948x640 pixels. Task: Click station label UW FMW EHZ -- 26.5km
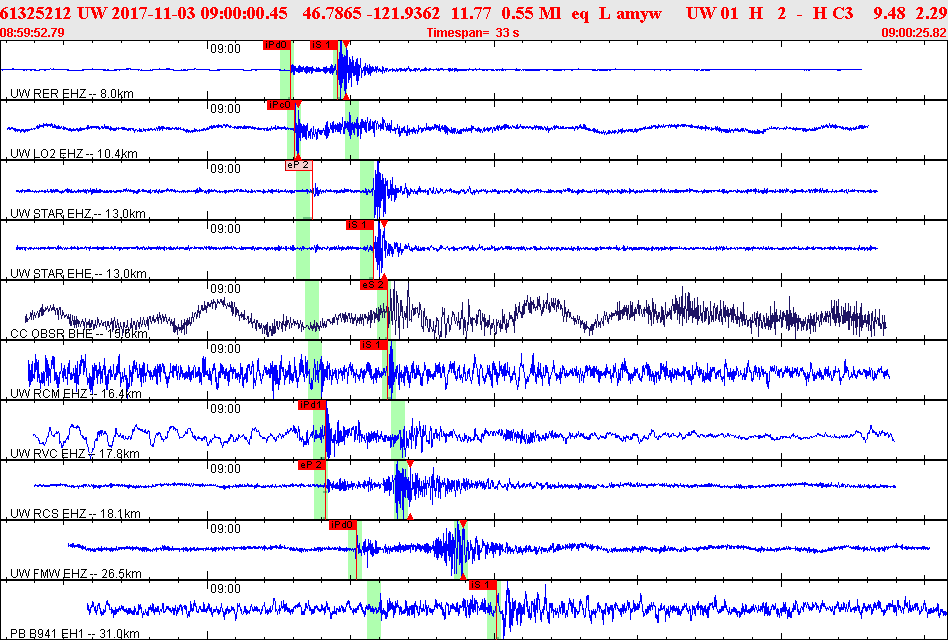coord(76,574)
